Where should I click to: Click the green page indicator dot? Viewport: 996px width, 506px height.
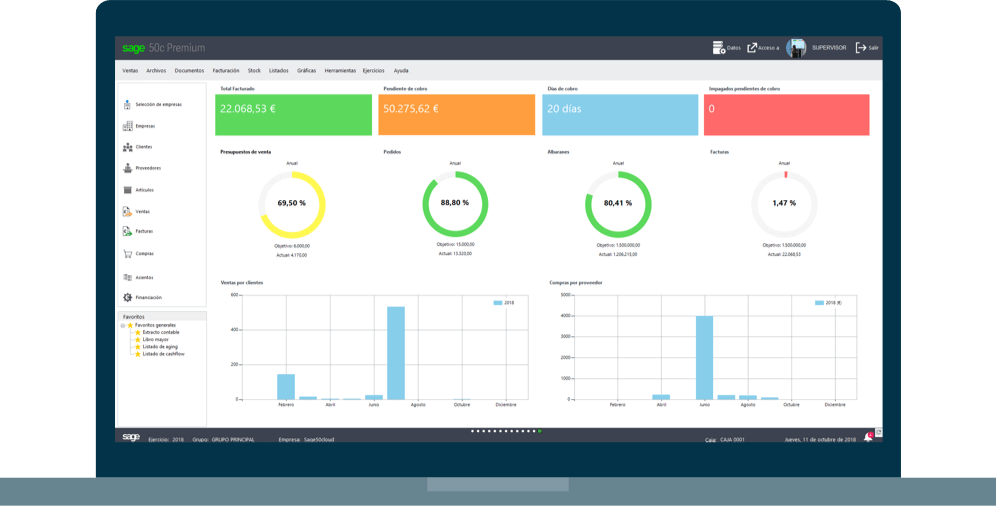click(x=540, y=431)
